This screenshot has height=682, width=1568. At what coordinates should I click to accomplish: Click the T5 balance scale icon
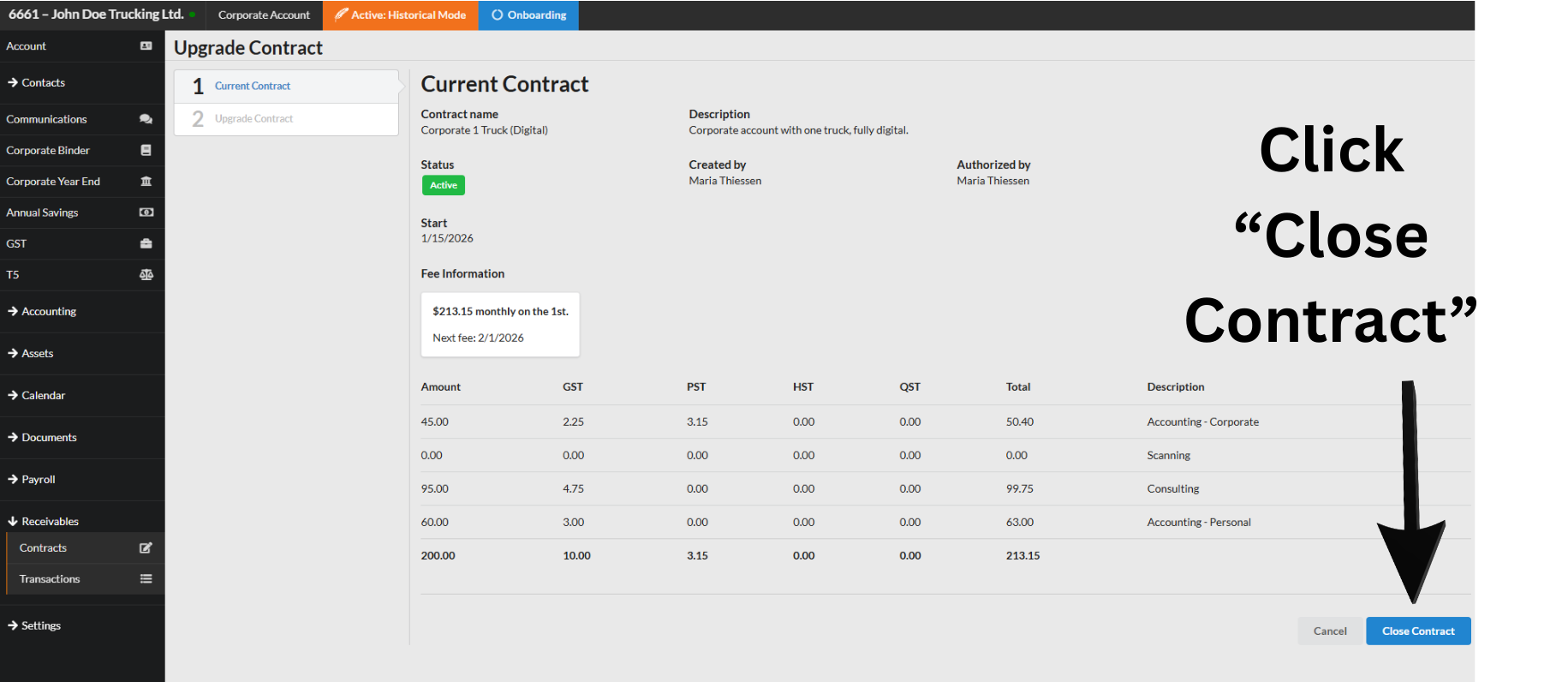[x=146, y=275]
